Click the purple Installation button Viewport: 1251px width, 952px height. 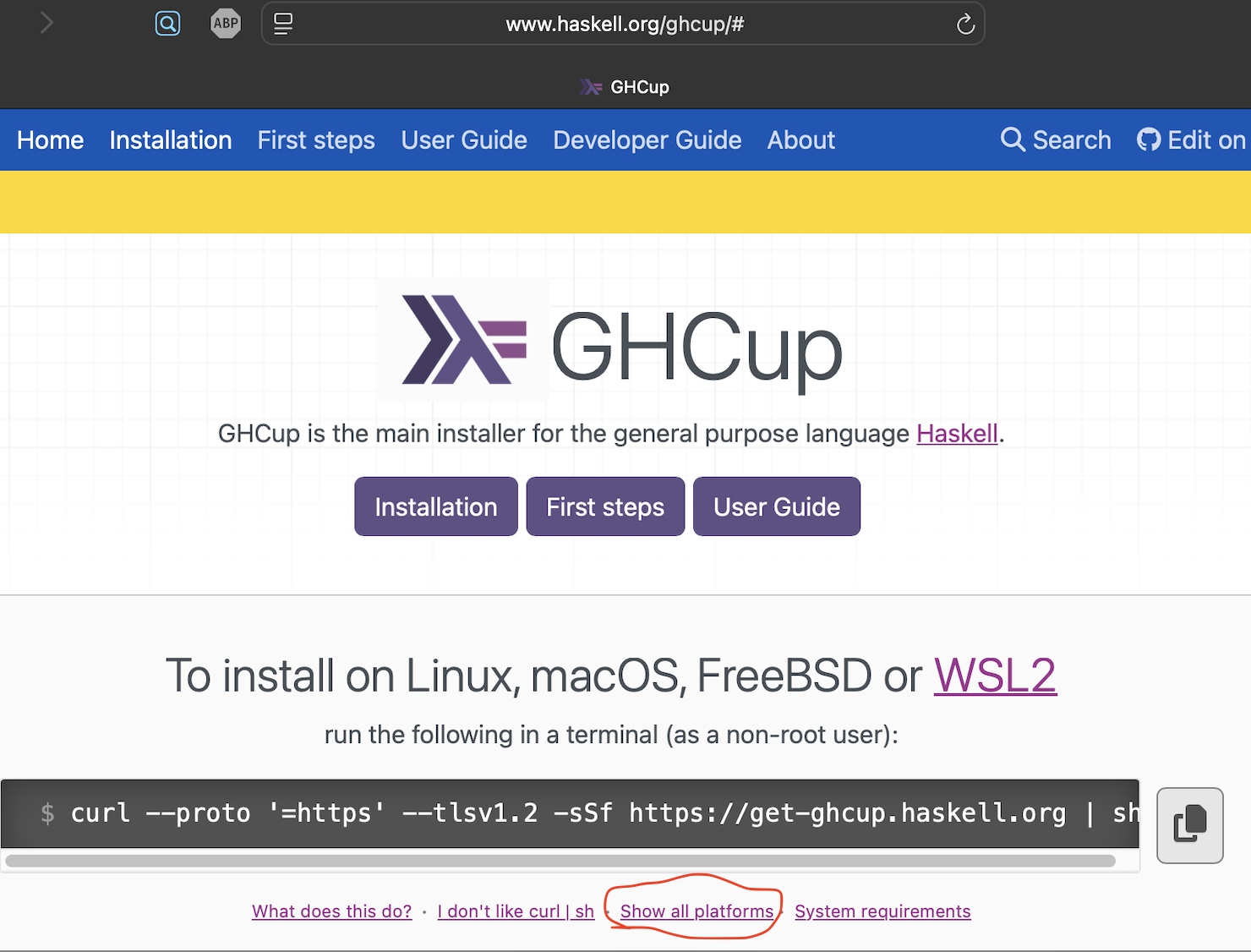(x=436, y=506)
